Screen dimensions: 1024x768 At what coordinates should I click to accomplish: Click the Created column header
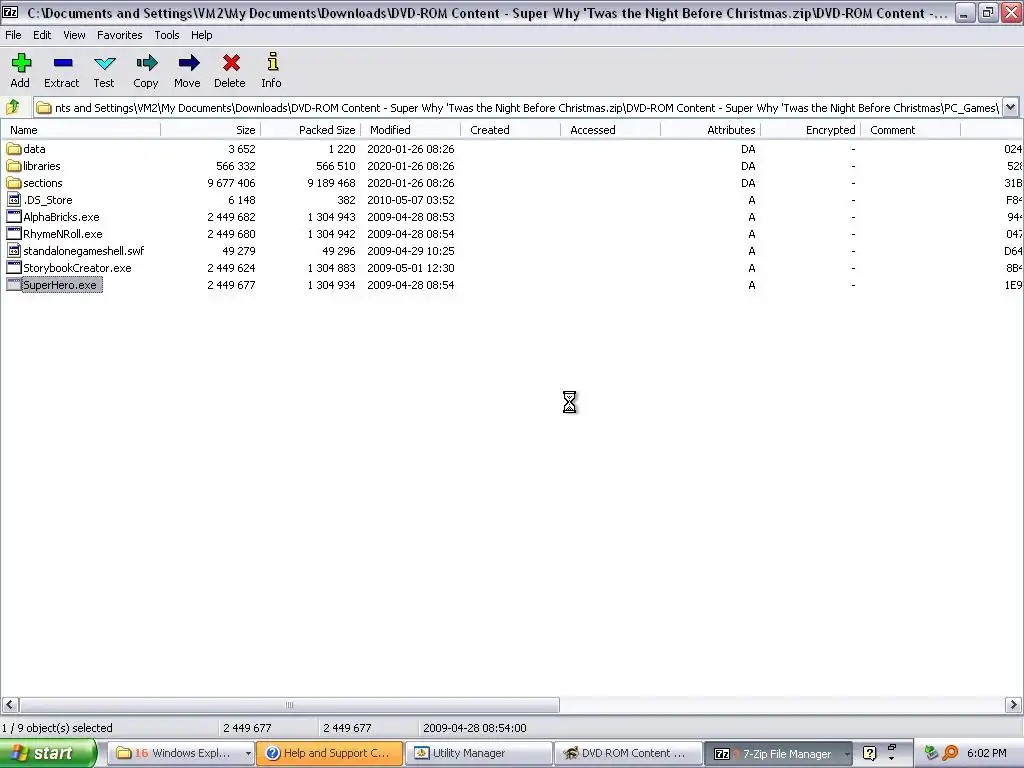(x=510, y=130)
